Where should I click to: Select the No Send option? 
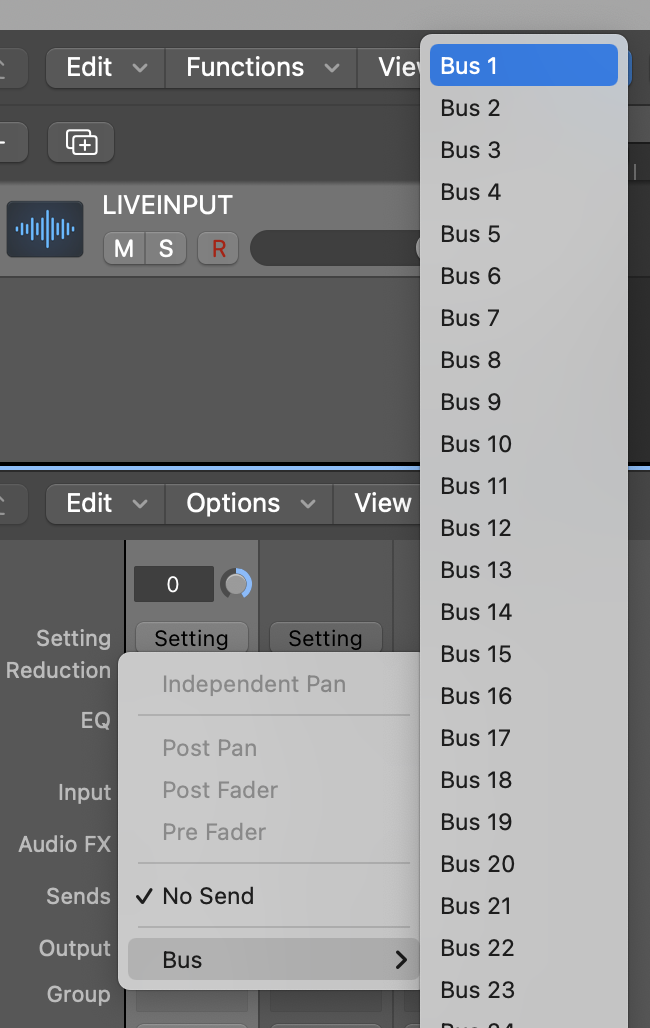[208, 896]
